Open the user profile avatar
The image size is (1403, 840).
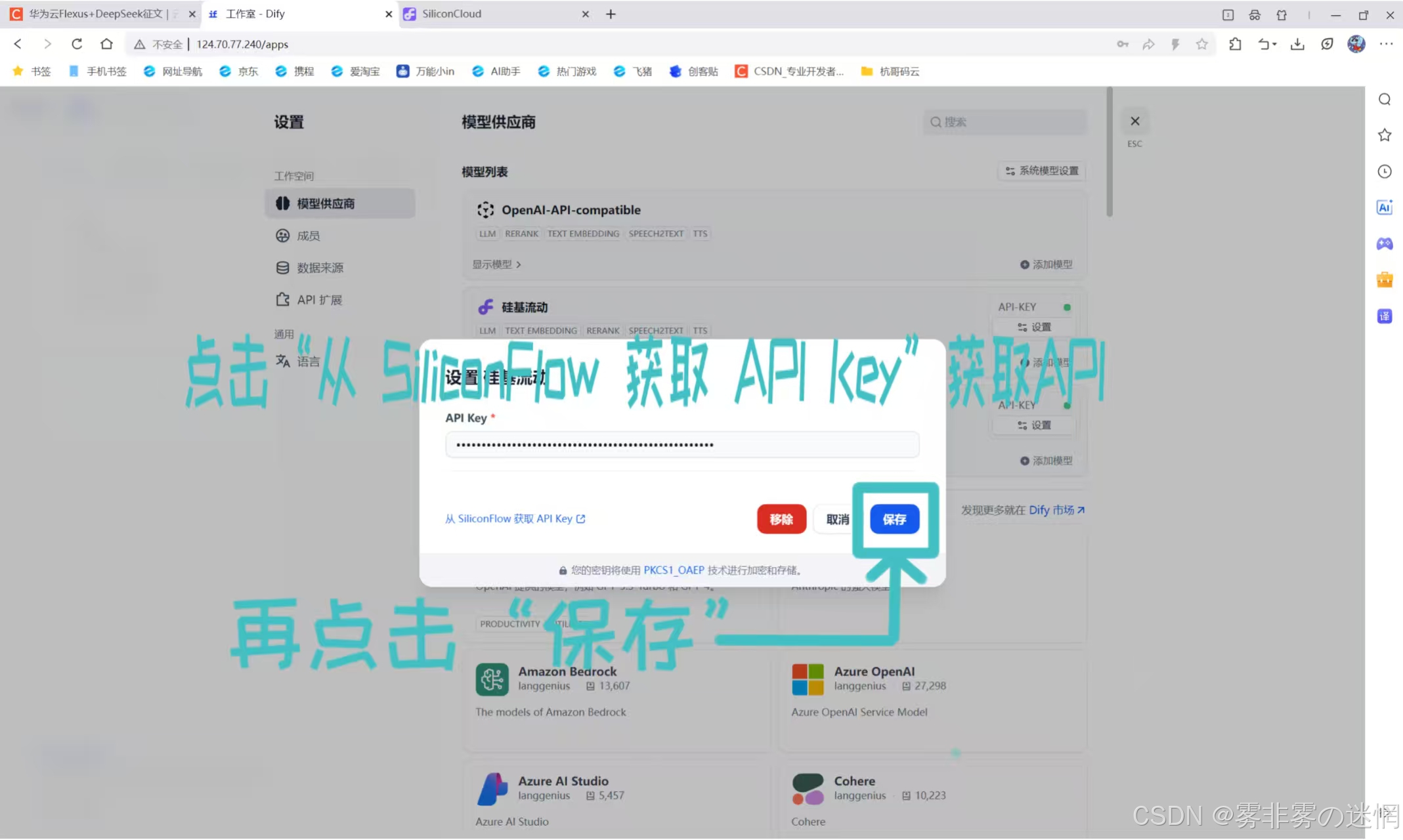(1356, 44)
